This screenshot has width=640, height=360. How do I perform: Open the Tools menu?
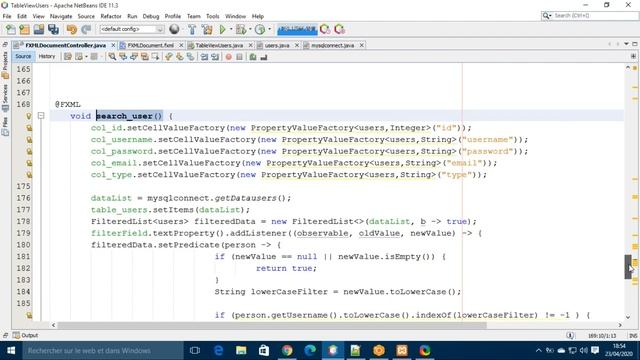point(212,16)
